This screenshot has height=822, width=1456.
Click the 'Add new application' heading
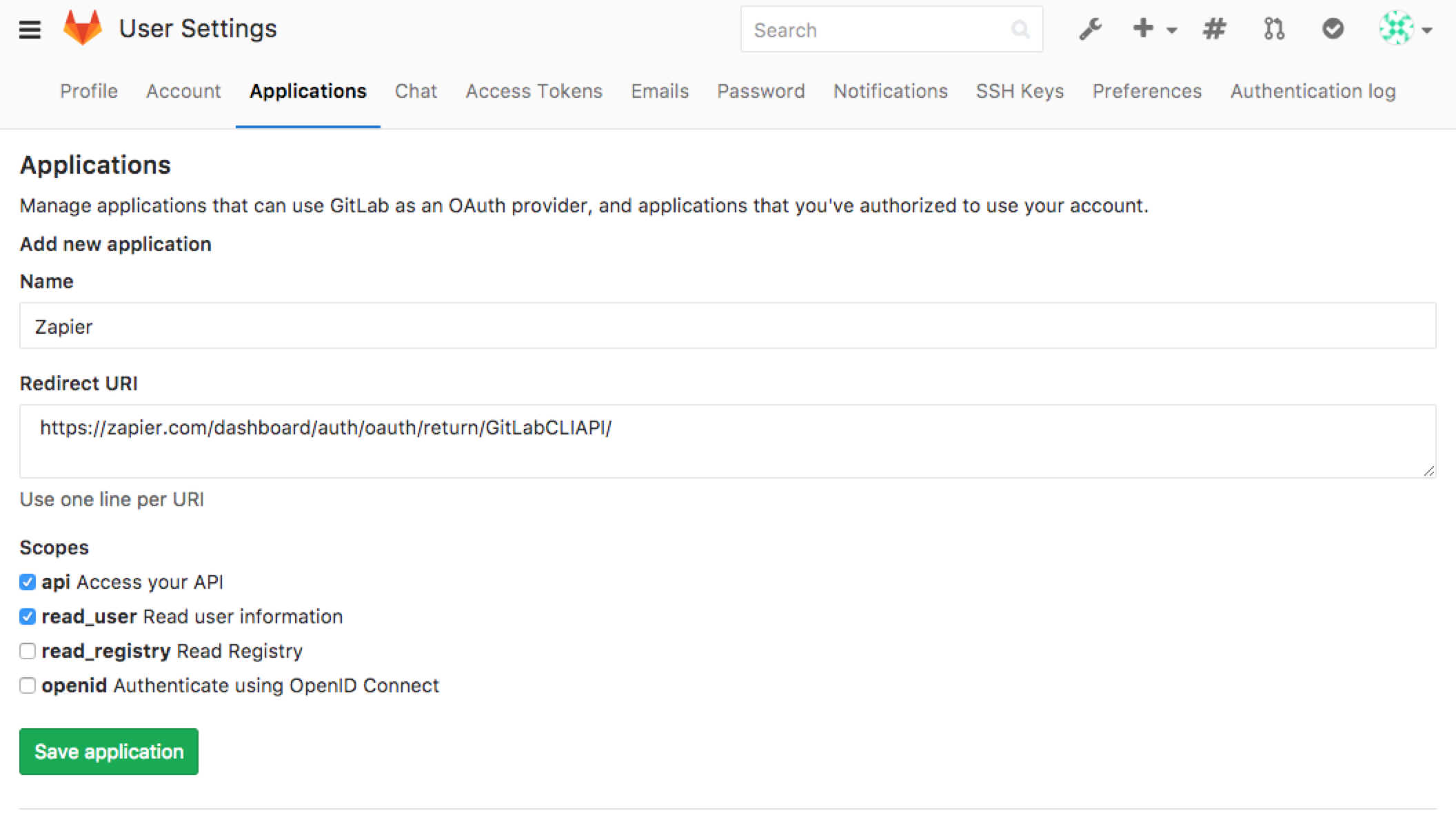click(116, 244)
